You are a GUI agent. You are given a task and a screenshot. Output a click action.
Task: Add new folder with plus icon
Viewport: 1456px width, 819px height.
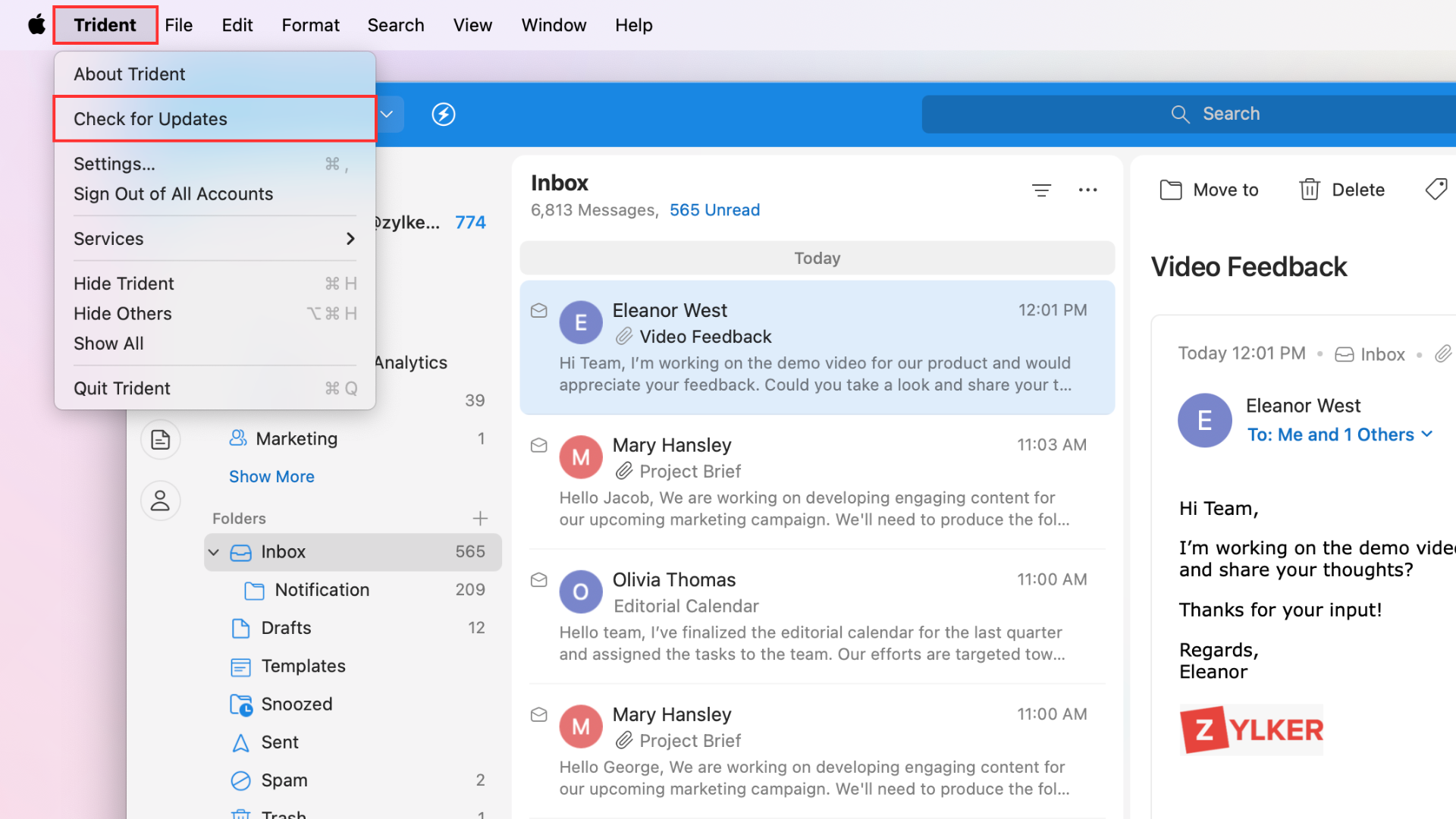point(480,518)
